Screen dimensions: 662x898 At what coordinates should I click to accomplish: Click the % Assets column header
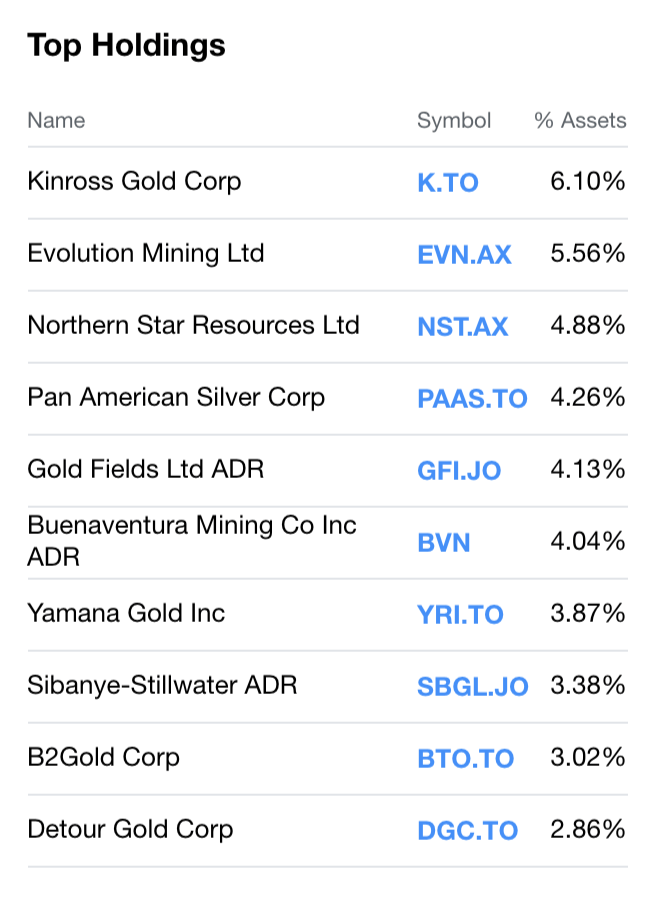click(580, 121)
